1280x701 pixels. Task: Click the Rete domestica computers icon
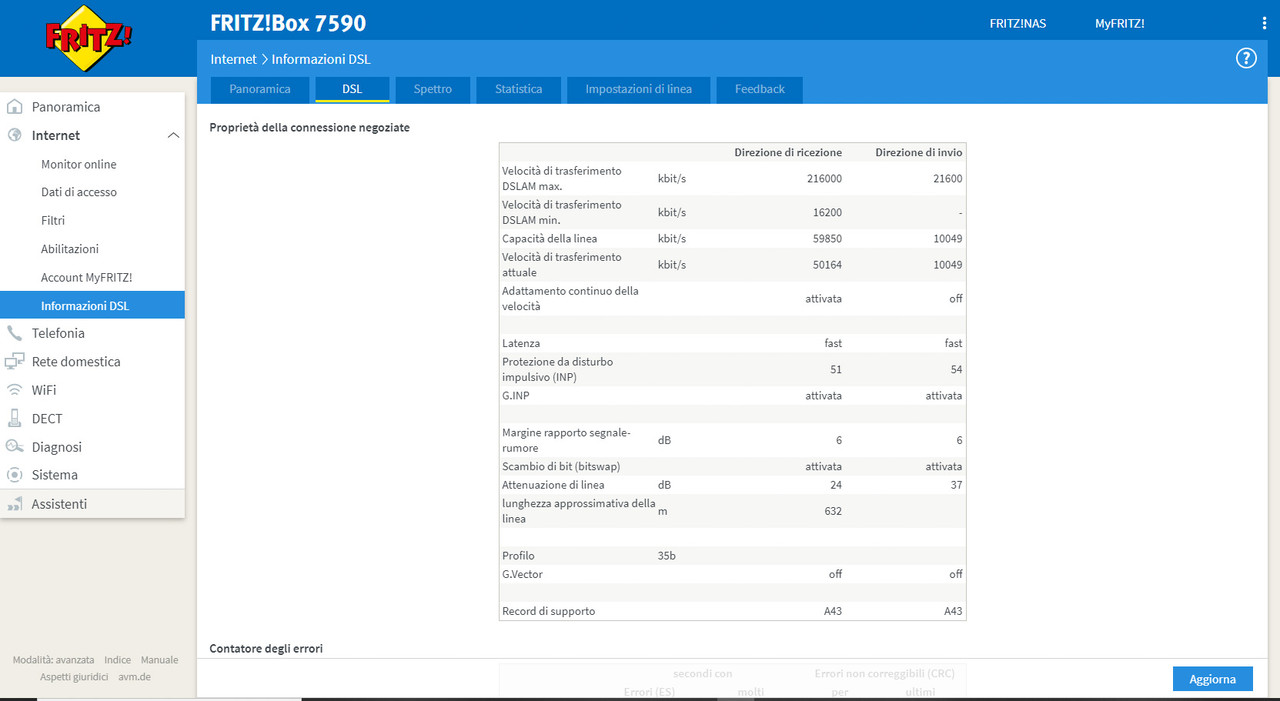coord(15,362)
